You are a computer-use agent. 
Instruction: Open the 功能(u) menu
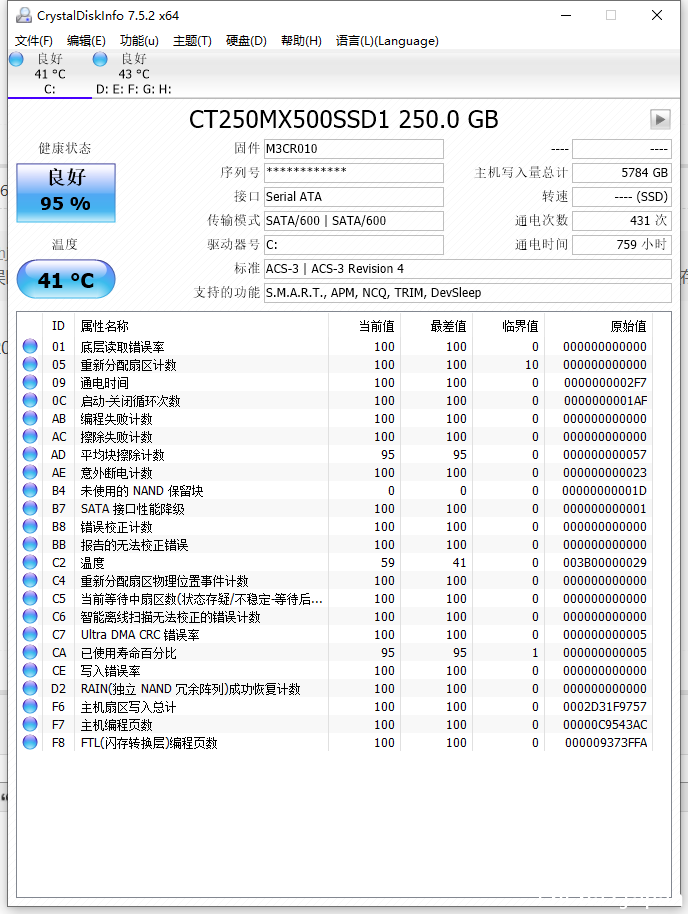[x=139, y=41]
